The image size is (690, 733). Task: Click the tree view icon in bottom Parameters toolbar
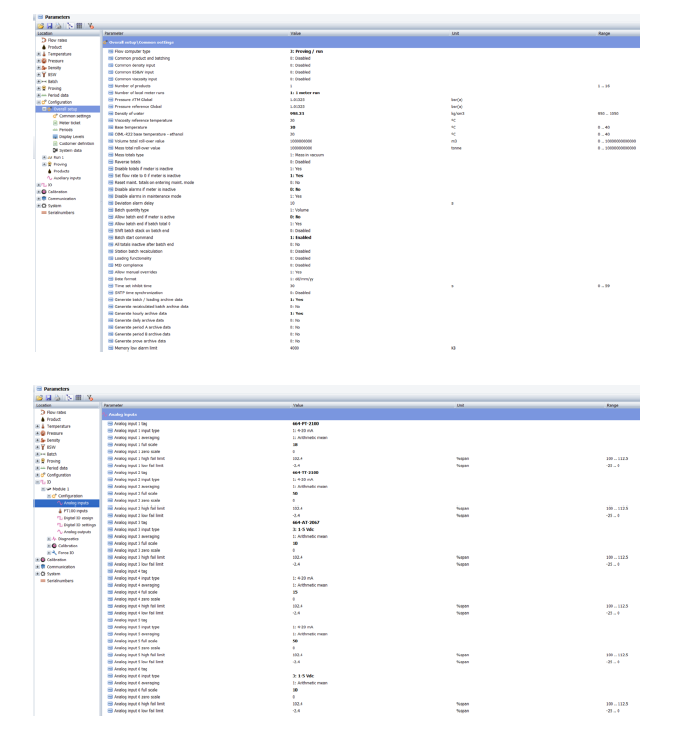pyautogui.click(x=69, y=398)
